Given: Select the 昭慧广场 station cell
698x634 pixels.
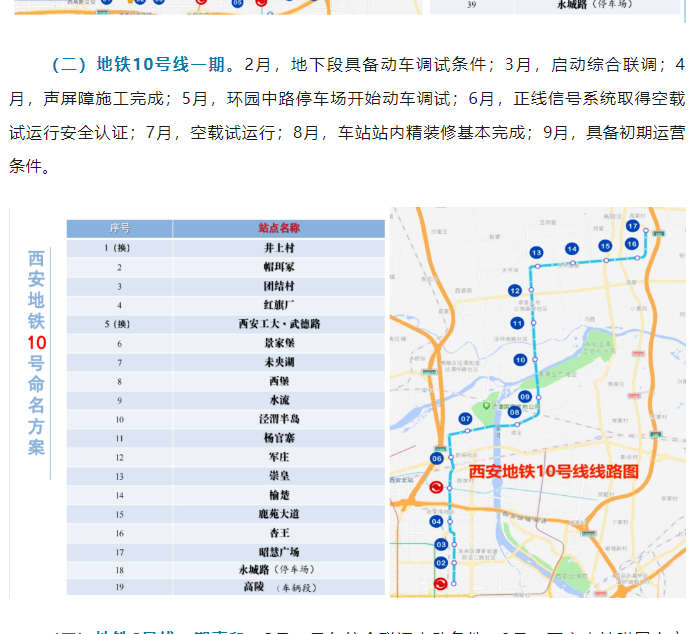Looking at the screenshot, I should pos(279,552).
